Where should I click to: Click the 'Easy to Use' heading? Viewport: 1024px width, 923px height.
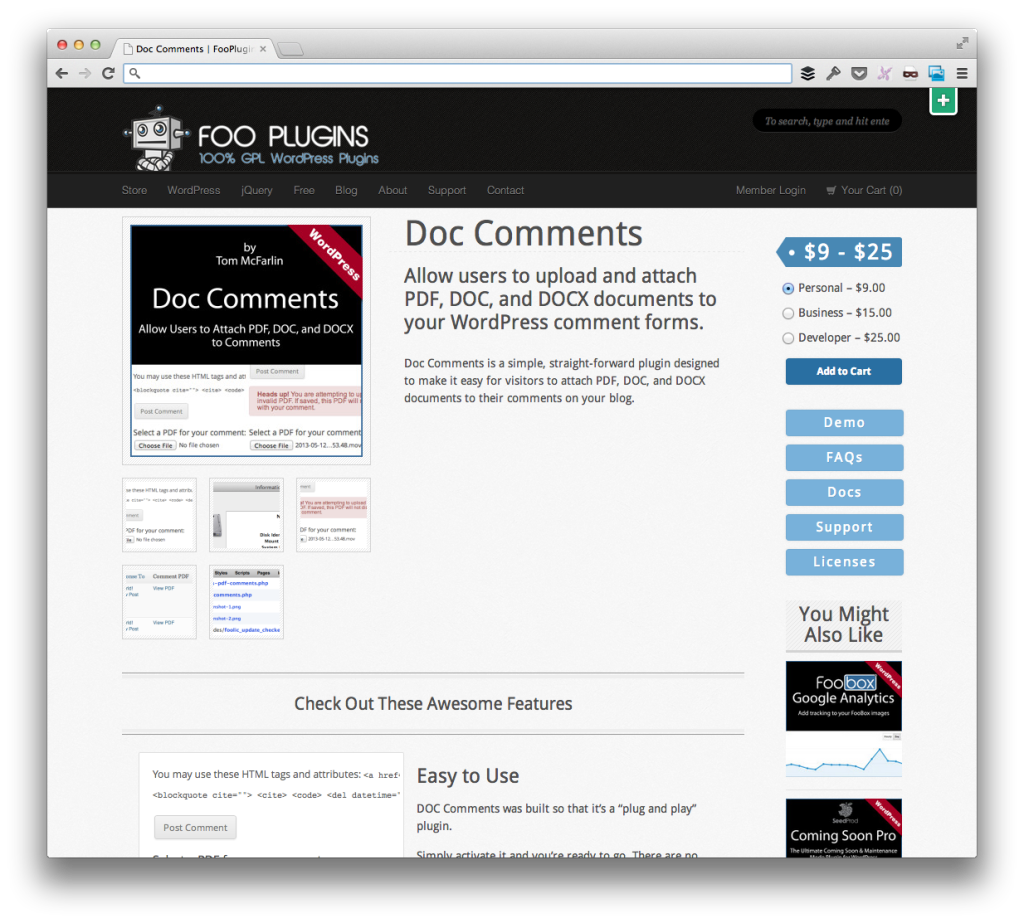[468, 775]
